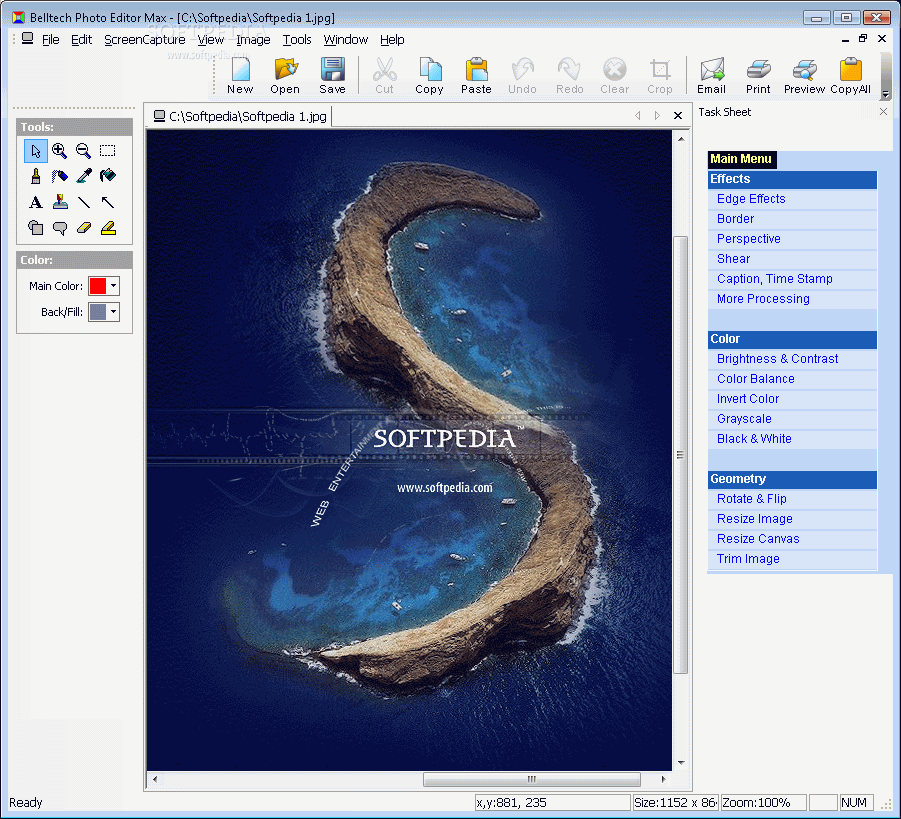The image size is (901, 819).
Task: Select the Softpedia 1.jpg document tab
Action: point(240,117)
